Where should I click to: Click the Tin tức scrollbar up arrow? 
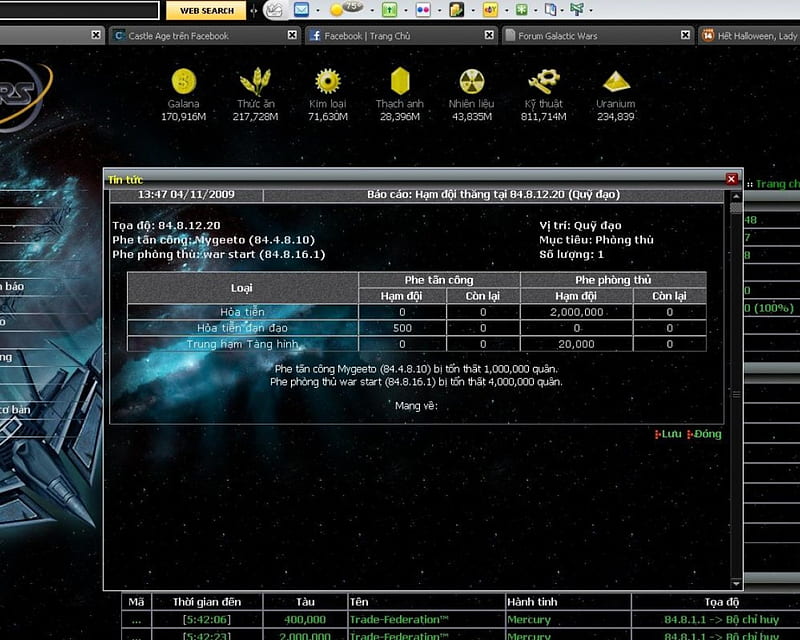[x=736, y=196]
